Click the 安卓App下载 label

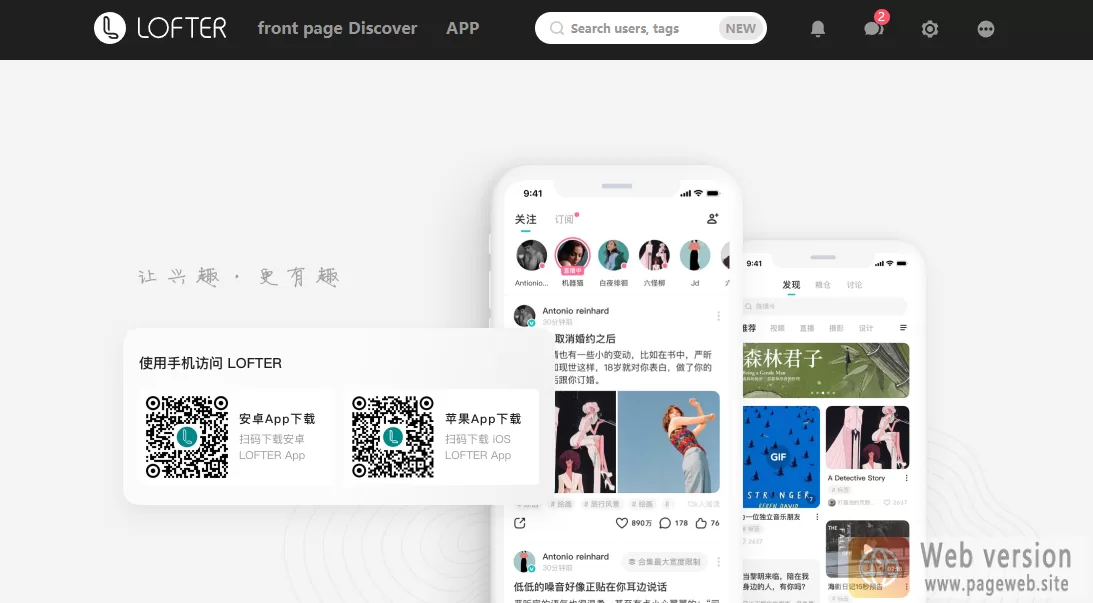(277, 419)
